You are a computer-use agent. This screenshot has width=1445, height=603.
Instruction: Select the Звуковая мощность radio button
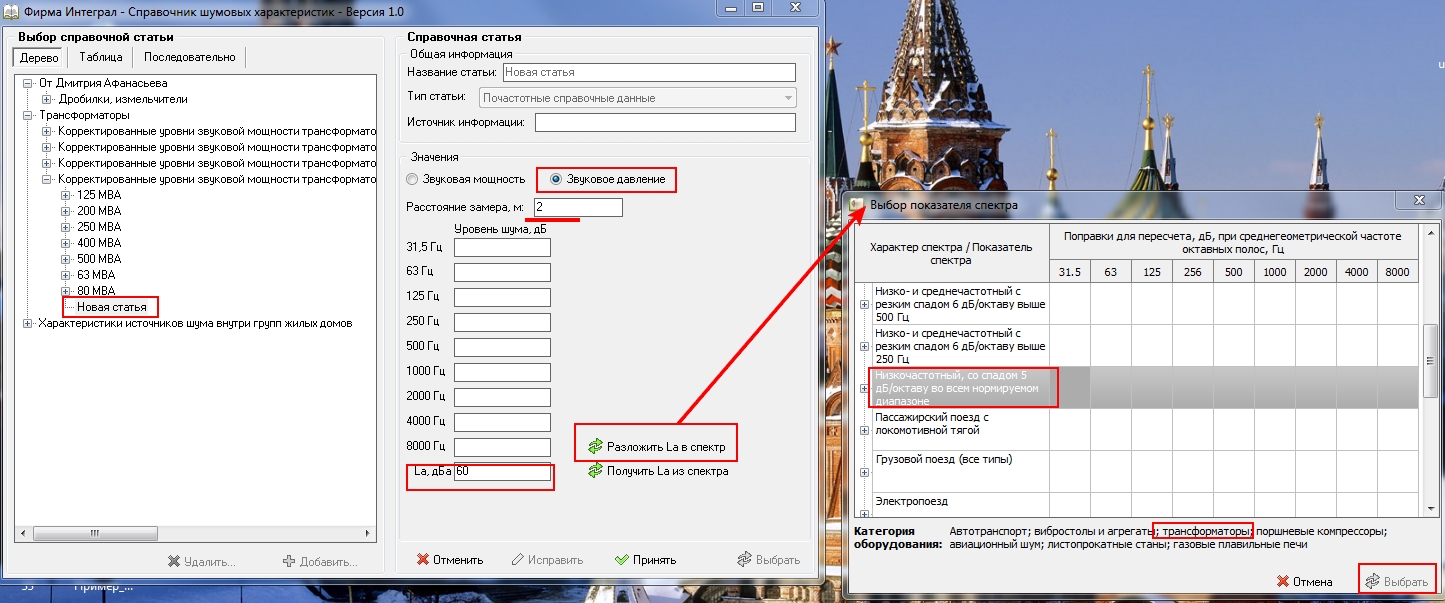pyautogui.click(x=412, y=179)
